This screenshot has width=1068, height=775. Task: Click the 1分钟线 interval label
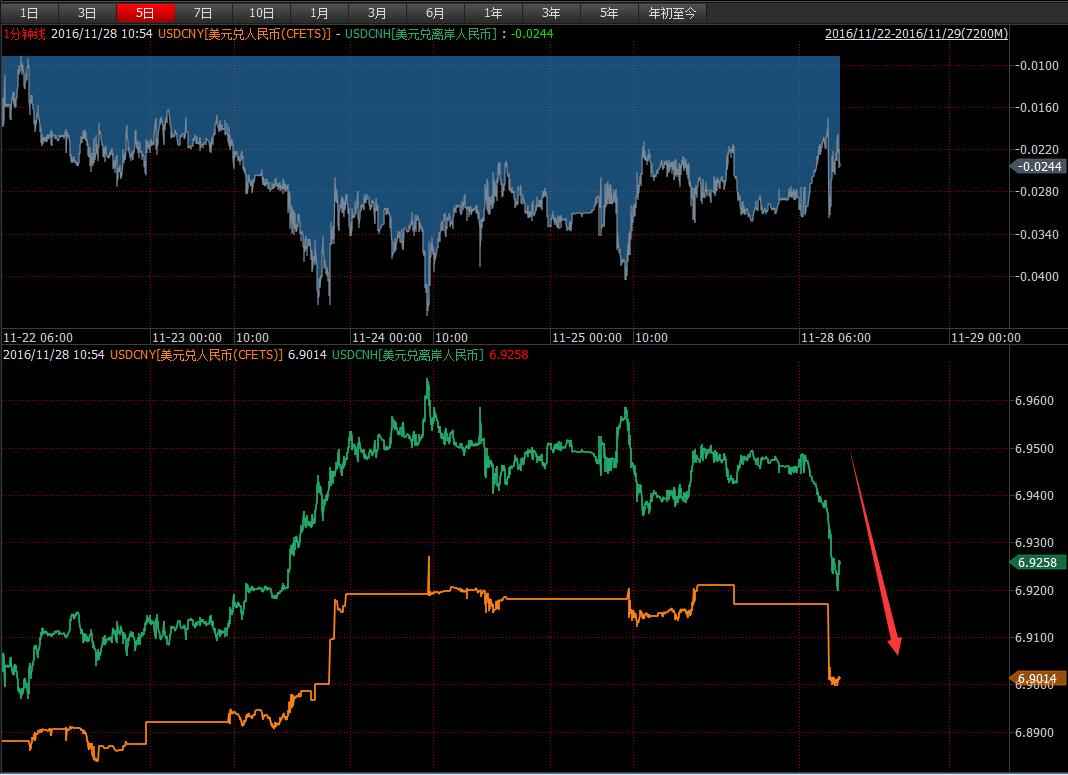tap(24, 34)
